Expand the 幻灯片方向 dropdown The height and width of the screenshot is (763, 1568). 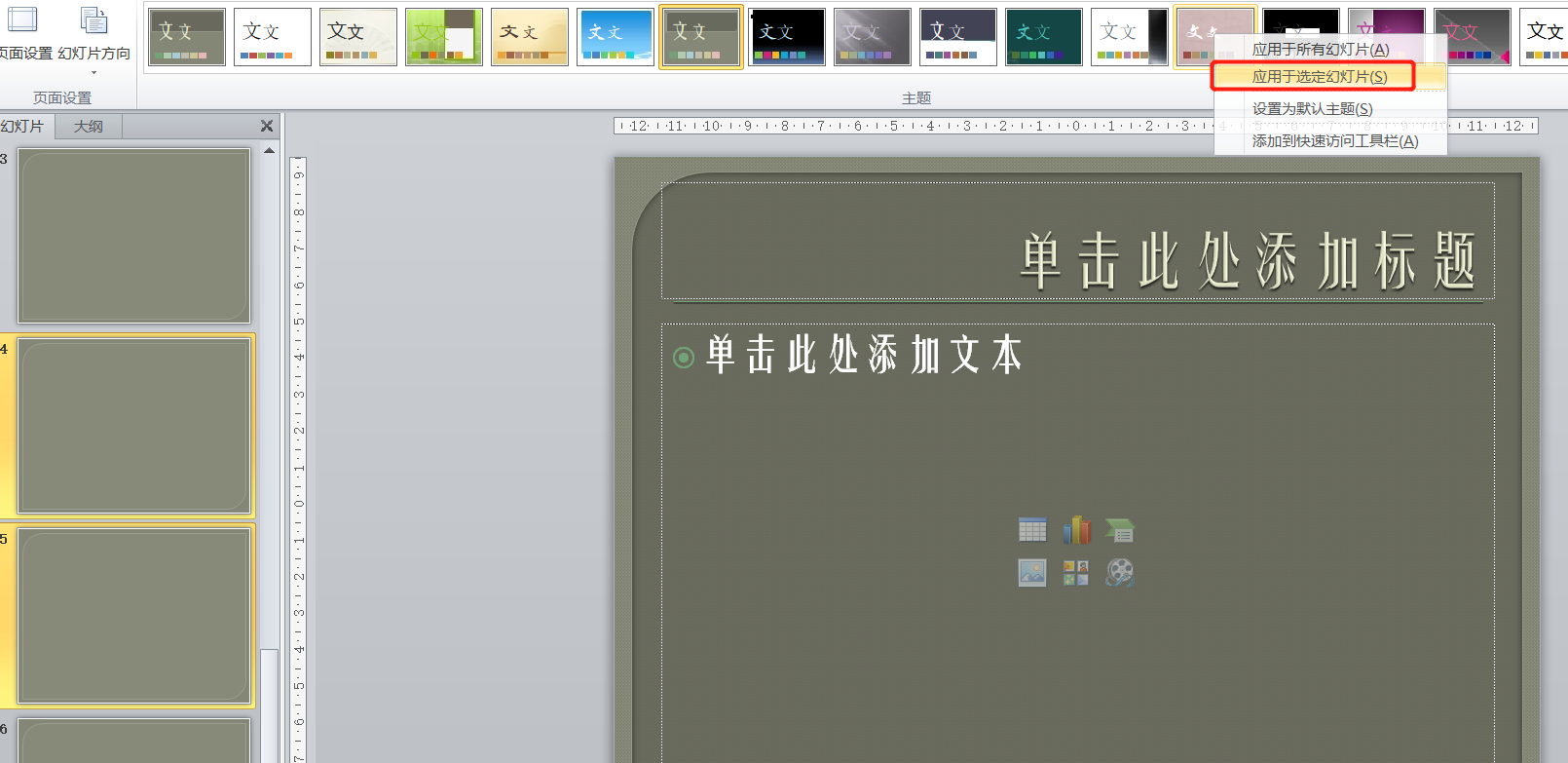[94, 72]
